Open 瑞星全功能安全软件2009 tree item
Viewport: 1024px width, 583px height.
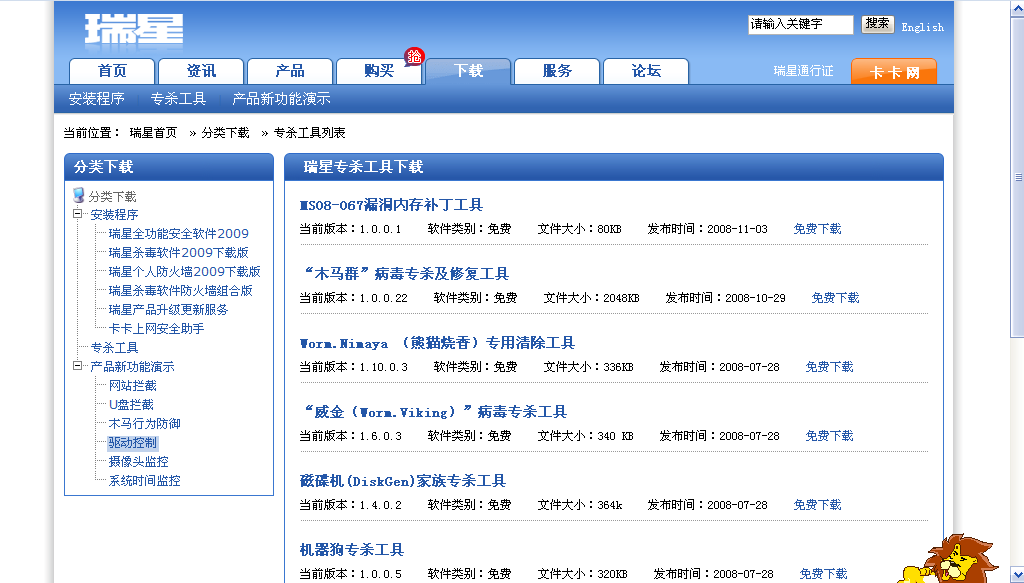178,234
